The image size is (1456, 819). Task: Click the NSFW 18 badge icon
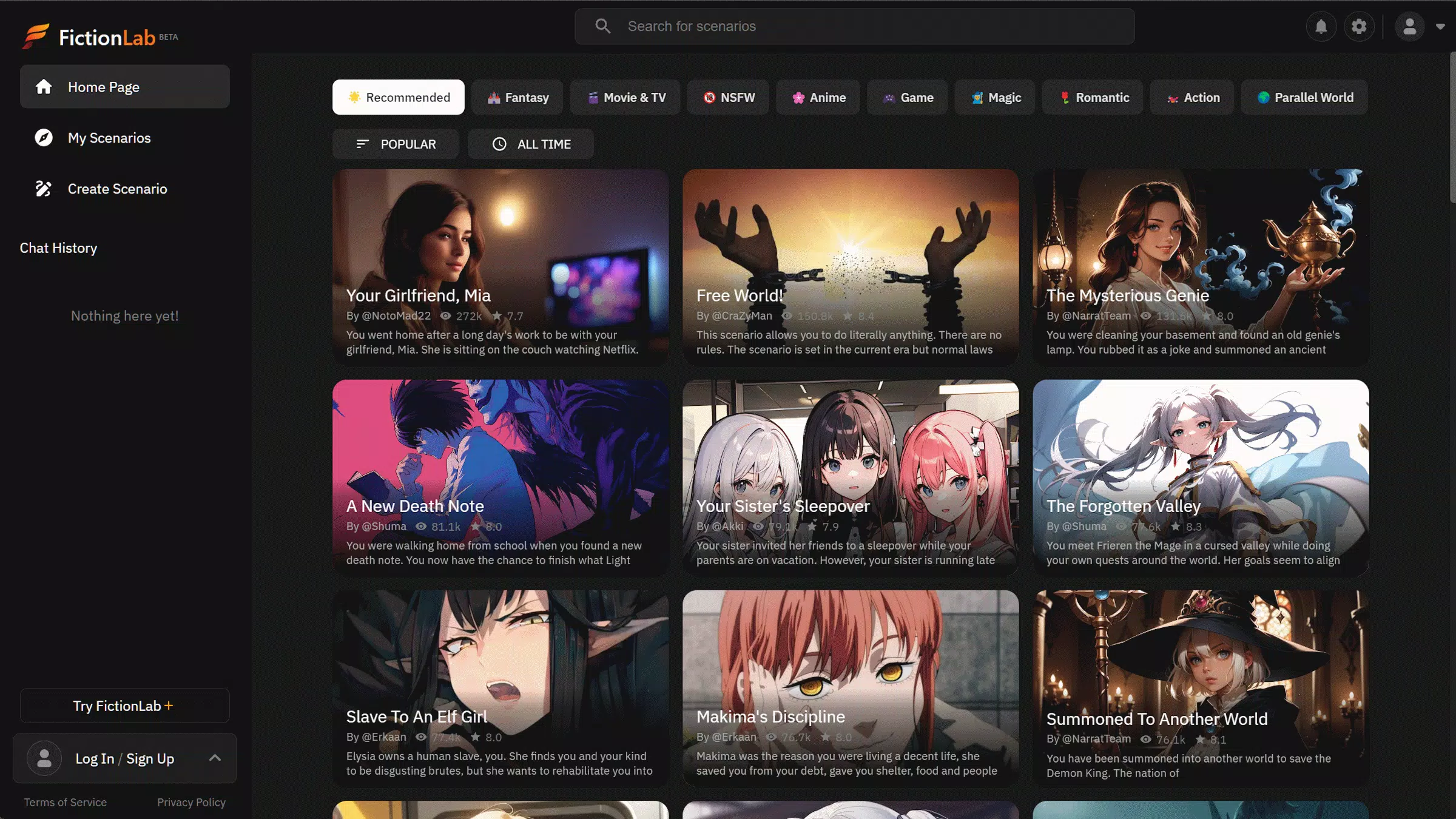pos(709,98)
